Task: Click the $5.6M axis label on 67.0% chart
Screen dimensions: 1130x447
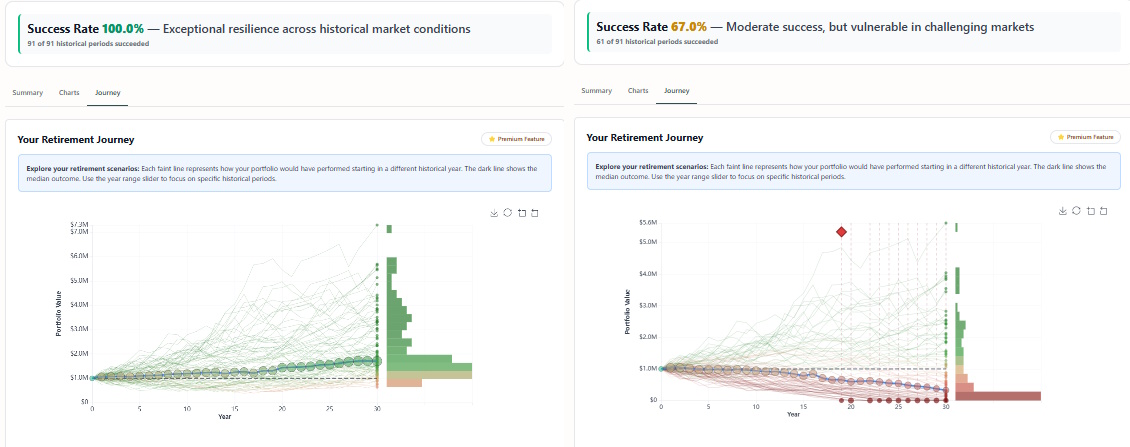Action: (x=650, y=223)
